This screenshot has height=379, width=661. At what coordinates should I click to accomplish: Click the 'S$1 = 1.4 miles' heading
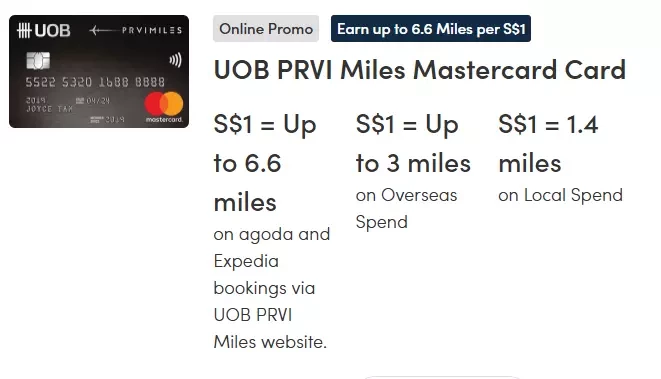pos(548,143)
